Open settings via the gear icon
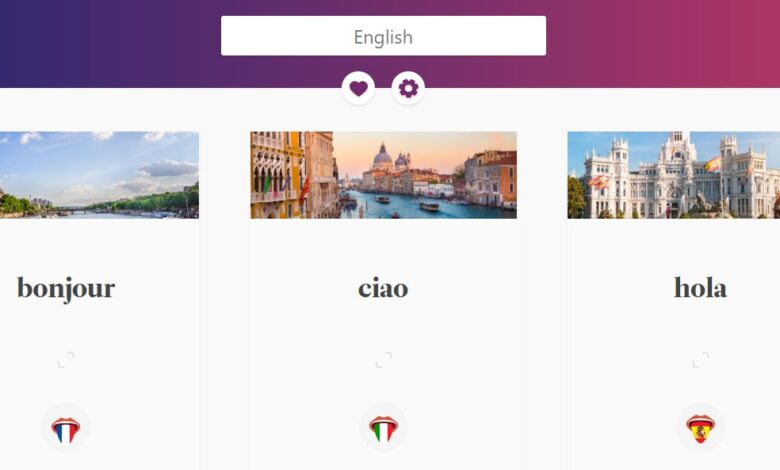The image size is (780, 470). coord(408,89)
